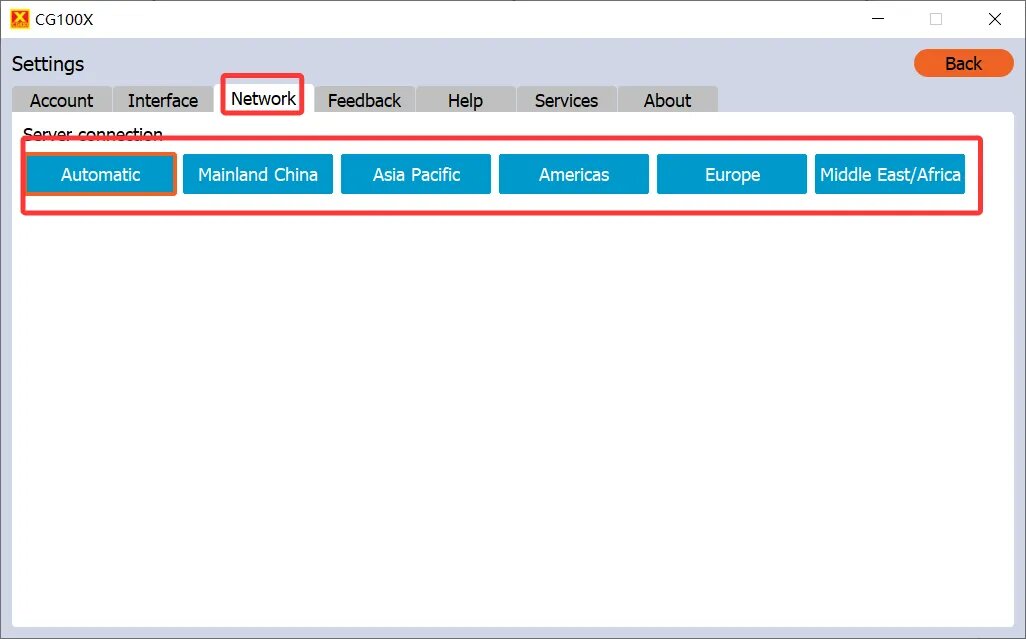Minimize the CG100X window
Image resolution: width=1026 pixels, height=639 pixels.
(877, 19)
